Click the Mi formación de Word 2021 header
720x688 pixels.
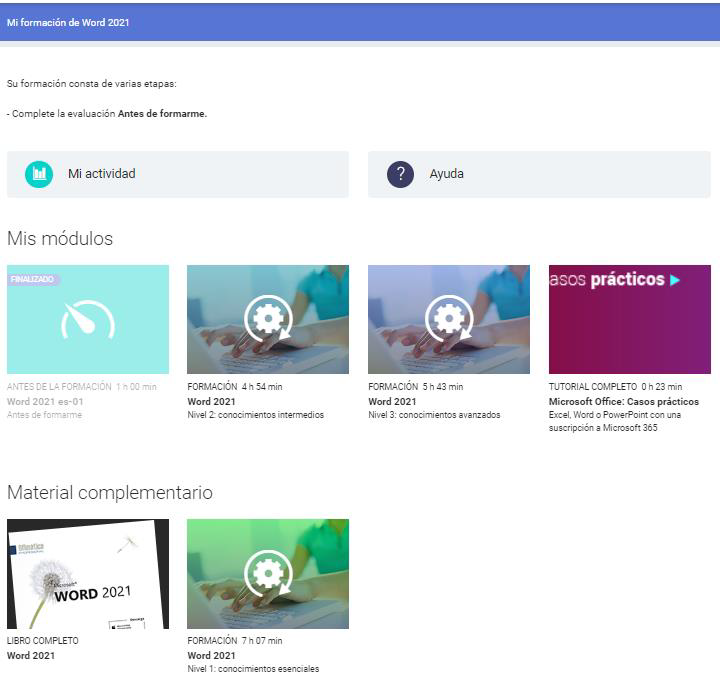click(x=68, y=23)
